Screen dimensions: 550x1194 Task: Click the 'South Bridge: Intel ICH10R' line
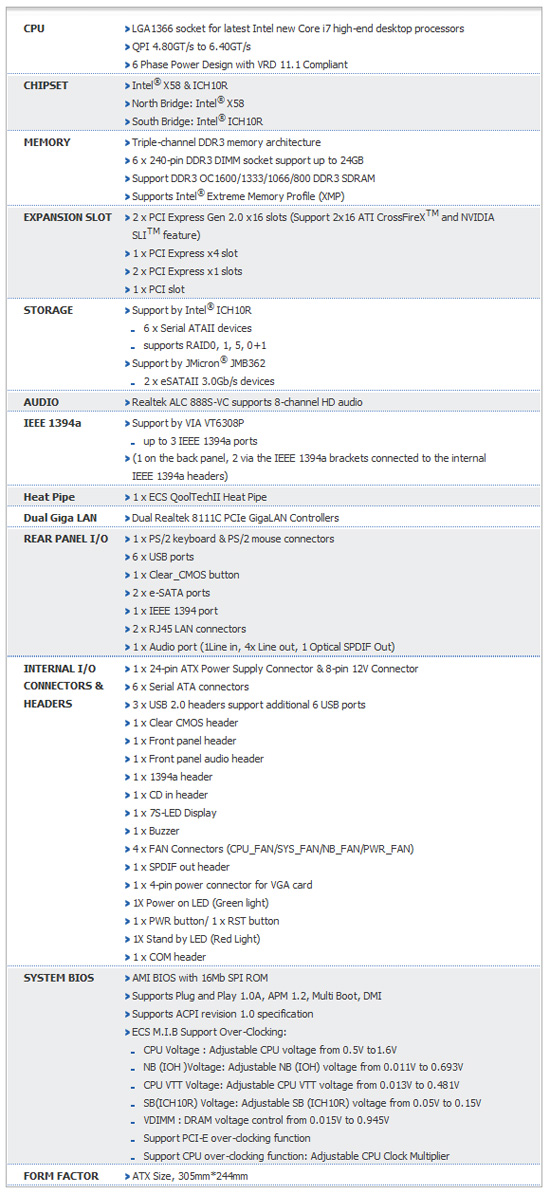tap(198, 121)
